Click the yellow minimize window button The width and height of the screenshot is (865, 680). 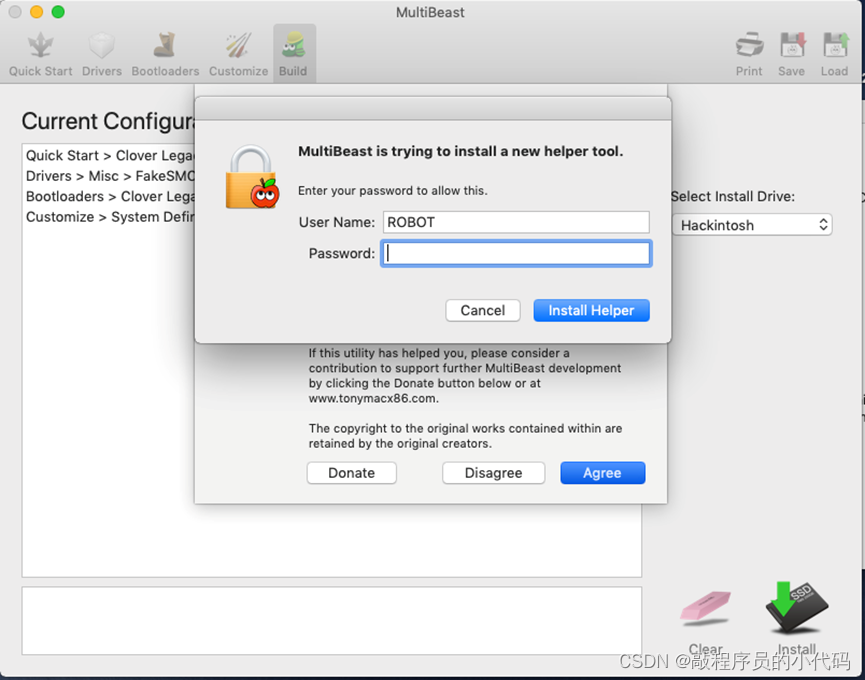tap(36, 12)
